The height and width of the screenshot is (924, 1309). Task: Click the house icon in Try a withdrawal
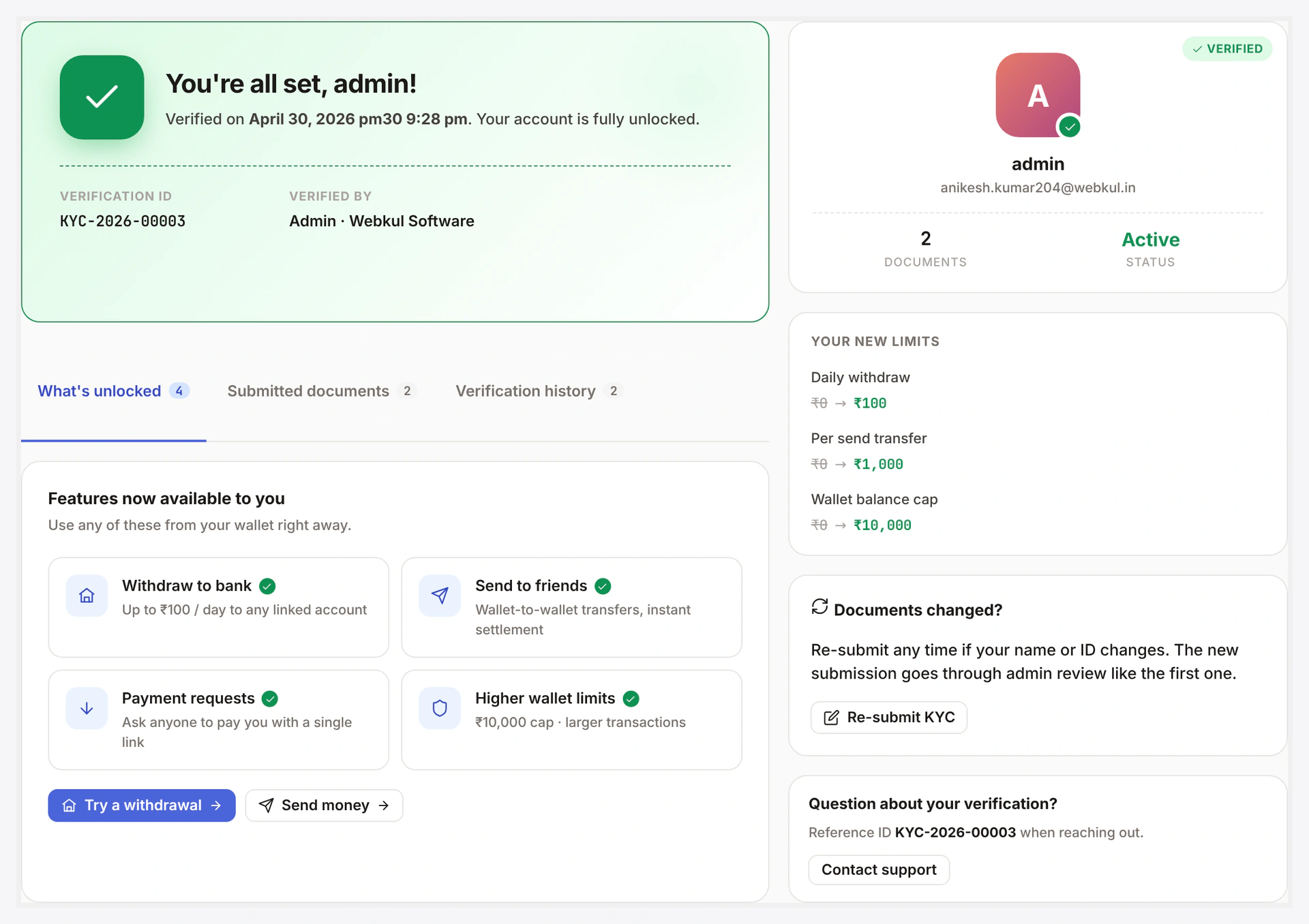[69, 805]
